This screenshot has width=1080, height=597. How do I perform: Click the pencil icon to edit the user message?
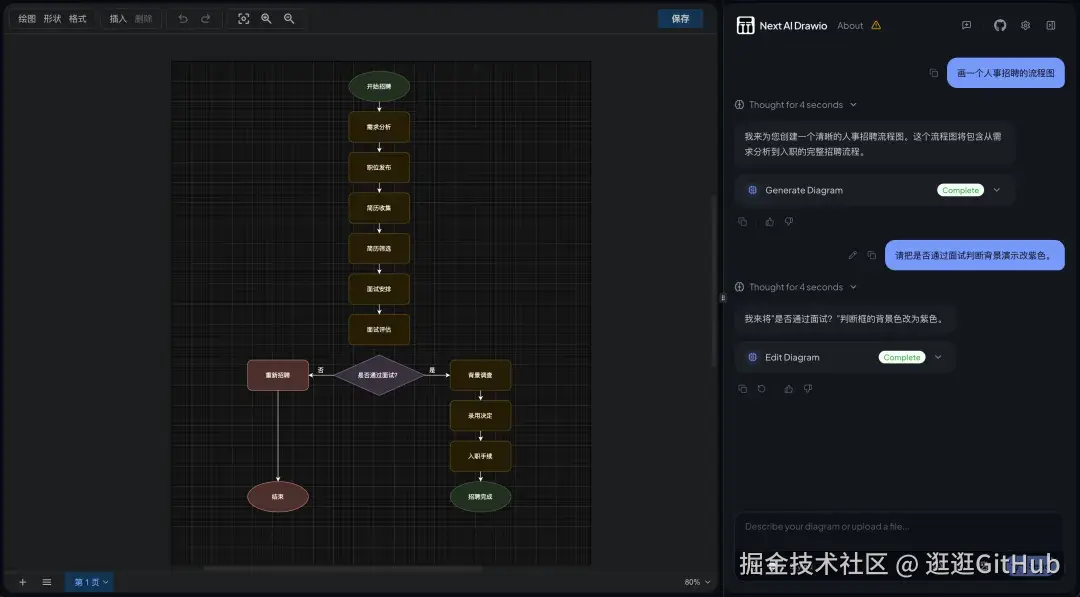pos(853,255)
